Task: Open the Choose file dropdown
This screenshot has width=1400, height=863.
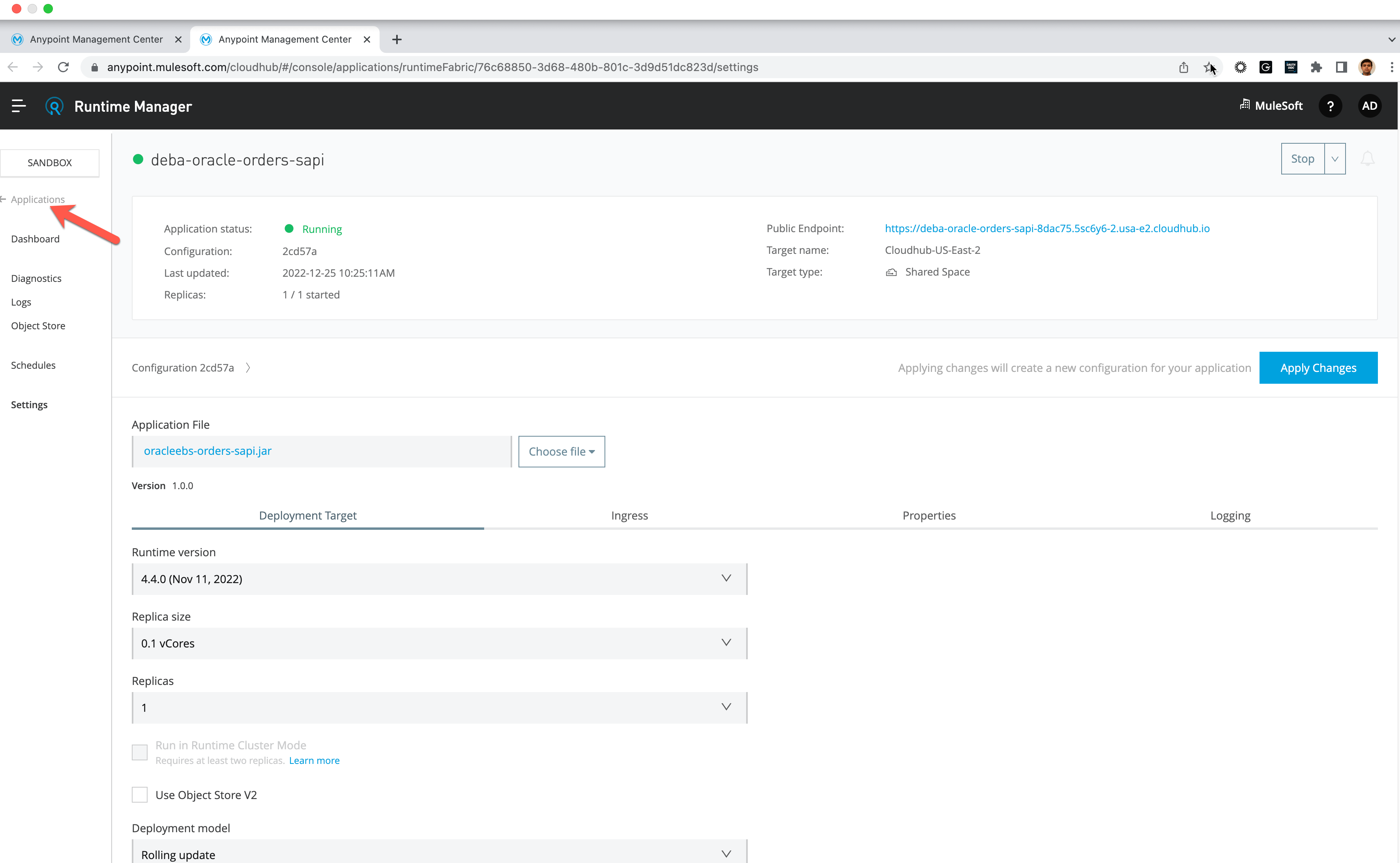Action: click(561, 452)
